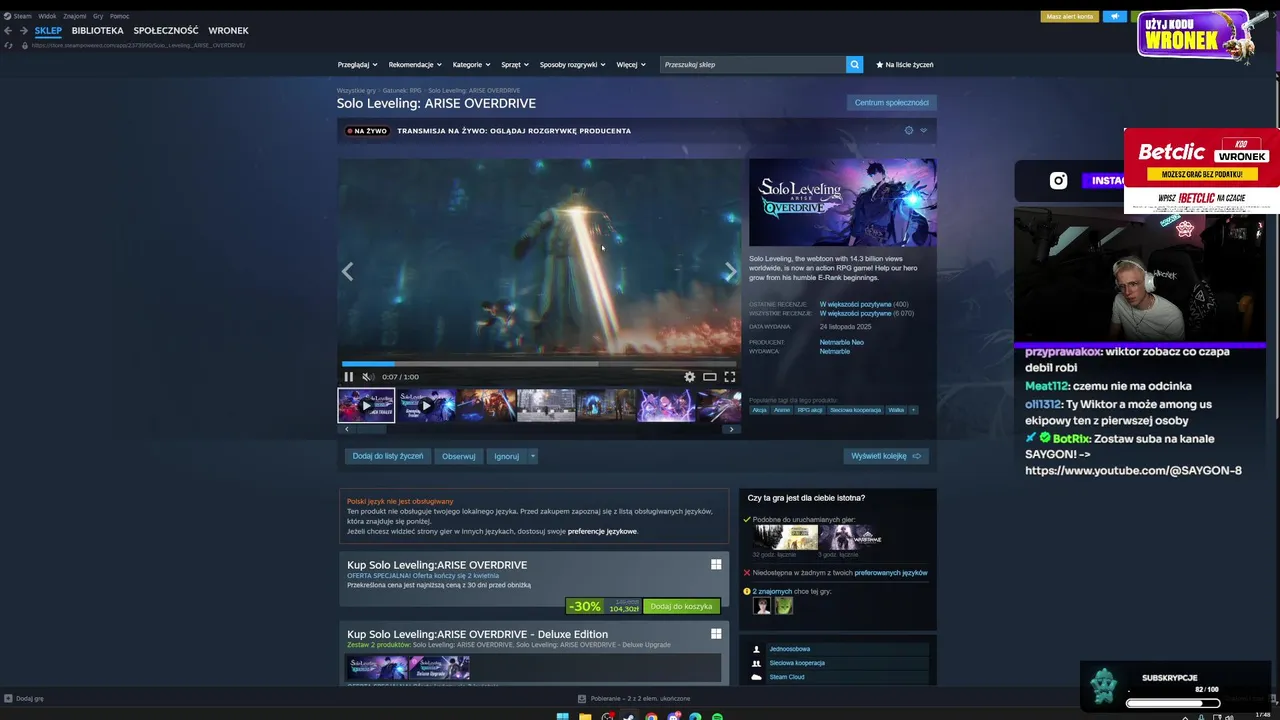The height and width of the screenshot is (720, 1280).
Task: Select second trailer thumbnail
Action: coord(427,405)
